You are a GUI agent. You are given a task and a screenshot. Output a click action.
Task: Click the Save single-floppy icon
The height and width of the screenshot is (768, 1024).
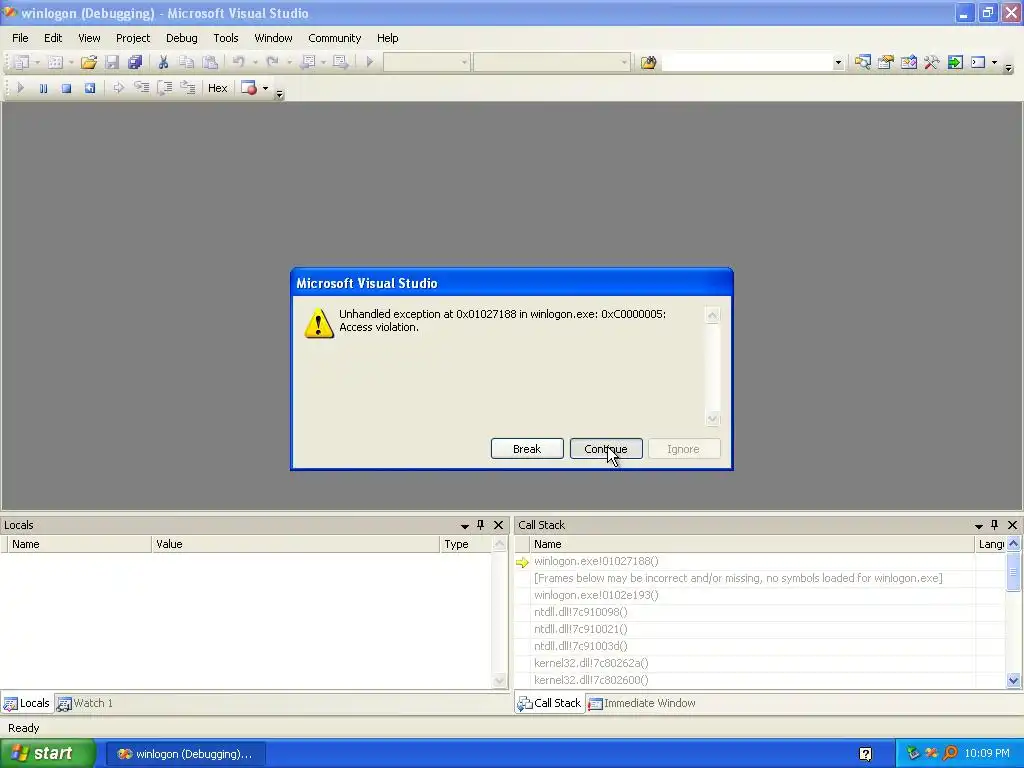click(112, 62)
